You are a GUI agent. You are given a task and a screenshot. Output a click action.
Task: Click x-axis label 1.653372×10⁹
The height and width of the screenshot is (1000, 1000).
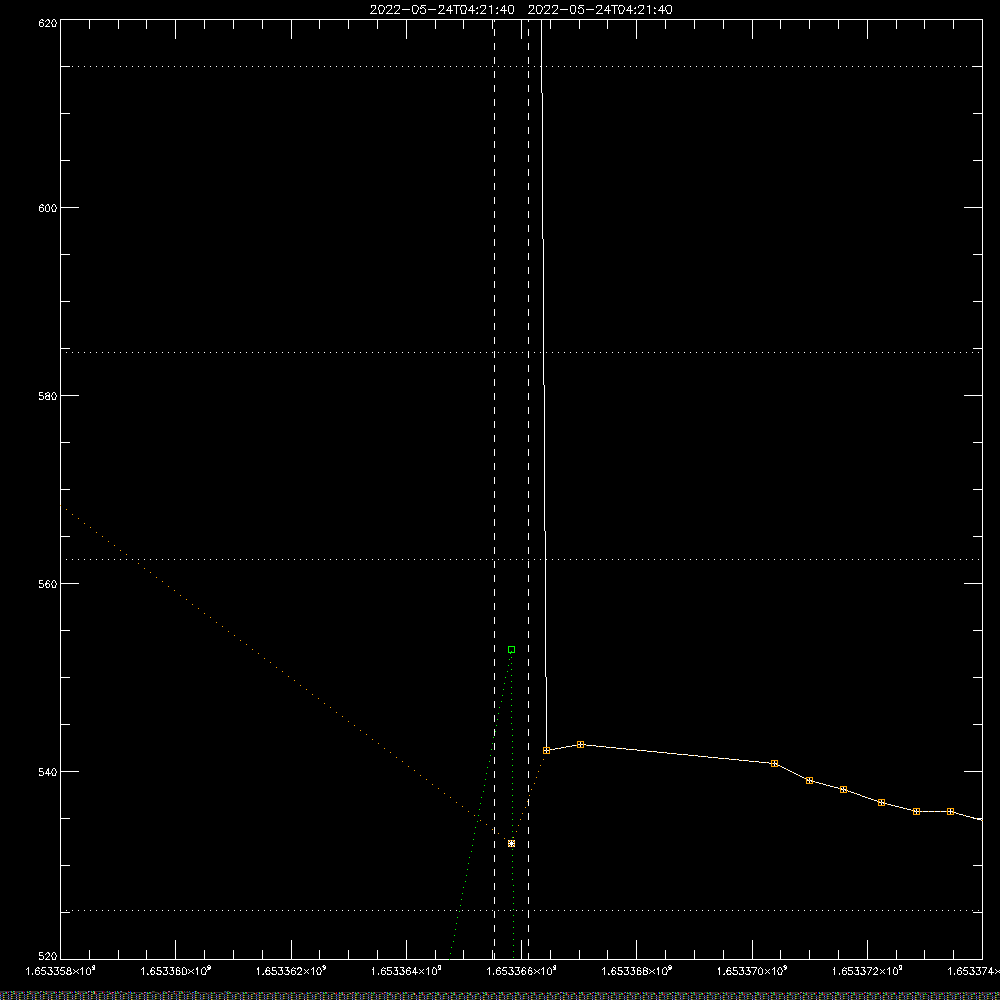click(868, 971)
